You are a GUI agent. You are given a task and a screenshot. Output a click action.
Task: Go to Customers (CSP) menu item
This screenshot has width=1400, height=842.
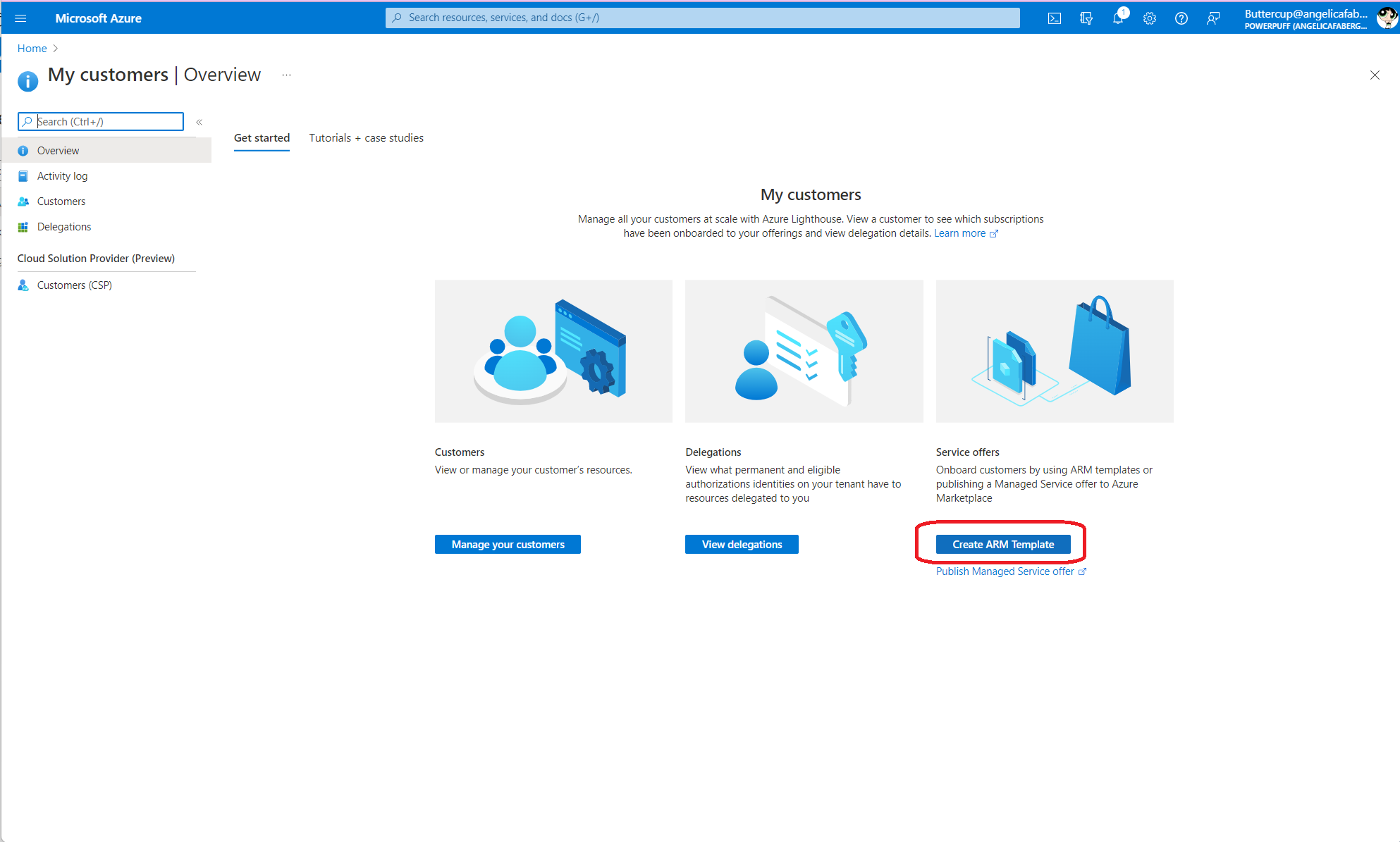click(x=74, y=285)
